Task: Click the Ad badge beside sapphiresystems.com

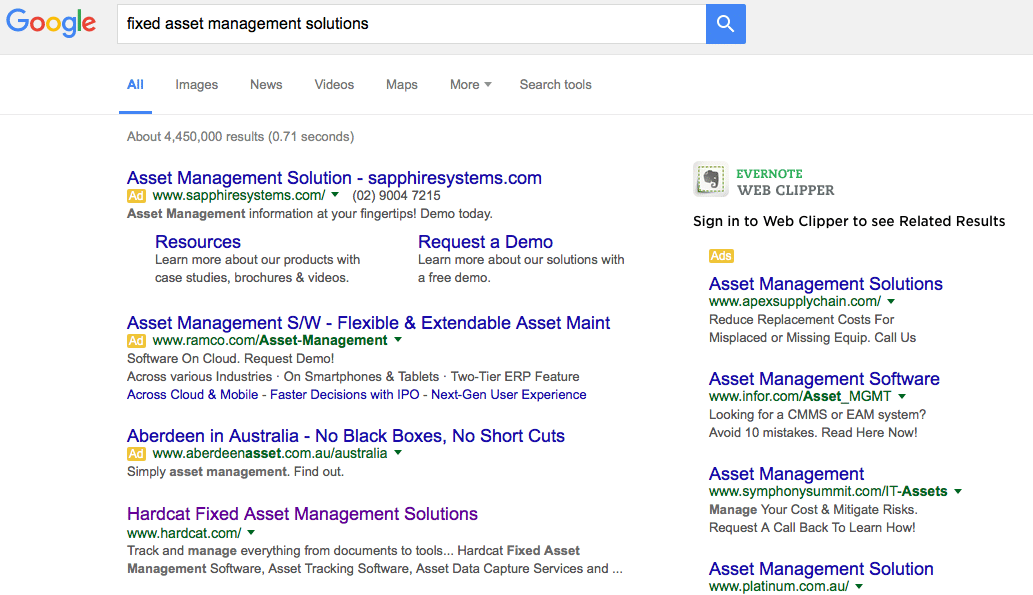Action: click(x=136, y=196)
